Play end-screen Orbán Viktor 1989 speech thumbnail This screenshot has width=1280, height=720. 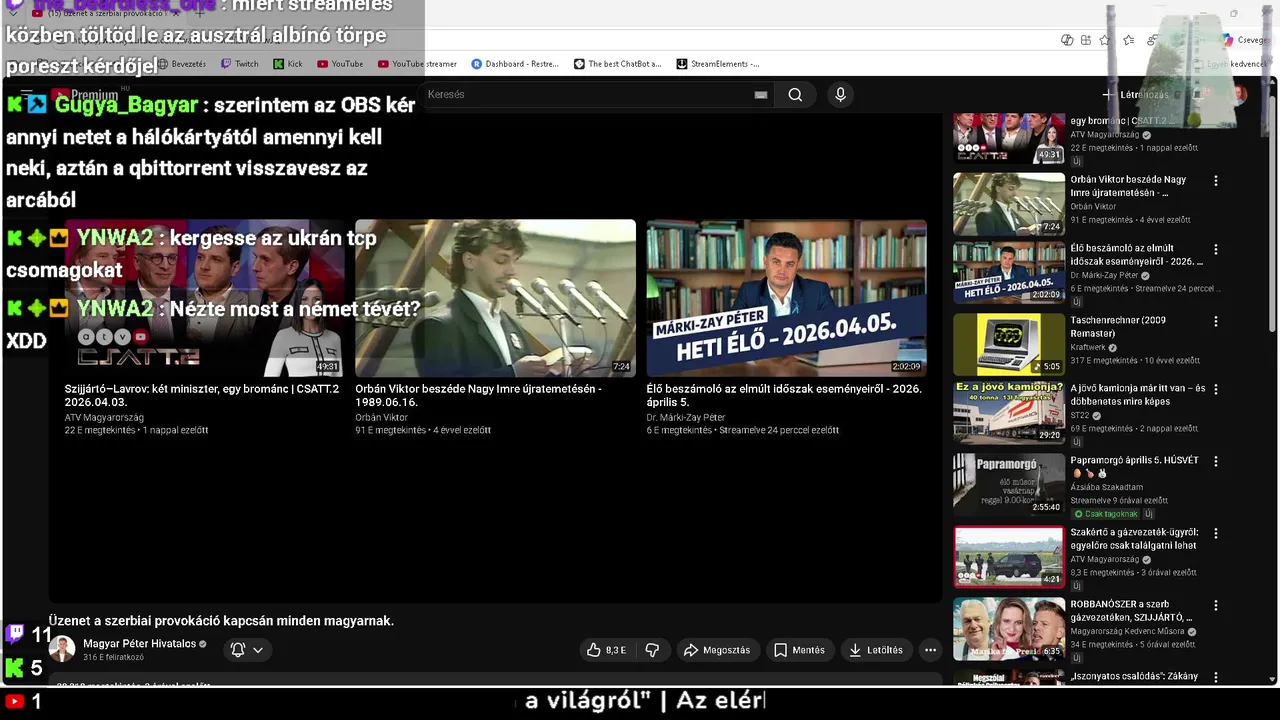pyautogui.click(x=495, y=298)
